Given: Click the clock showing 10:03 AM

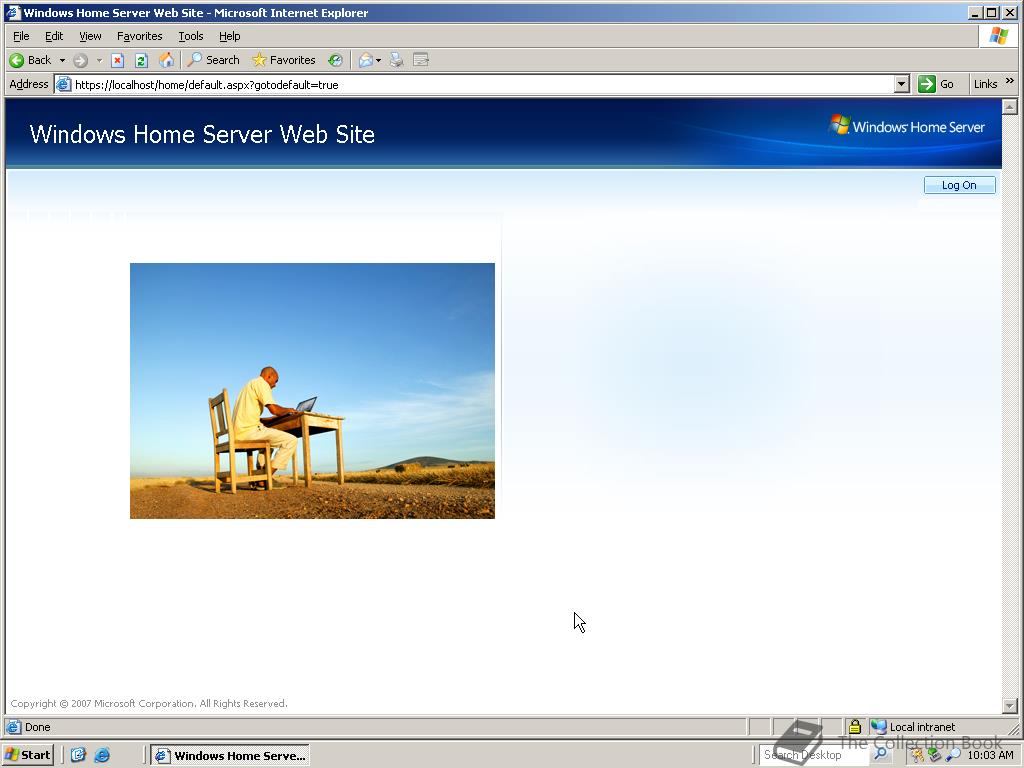Looking at the screenshot, I should point(991,755).
